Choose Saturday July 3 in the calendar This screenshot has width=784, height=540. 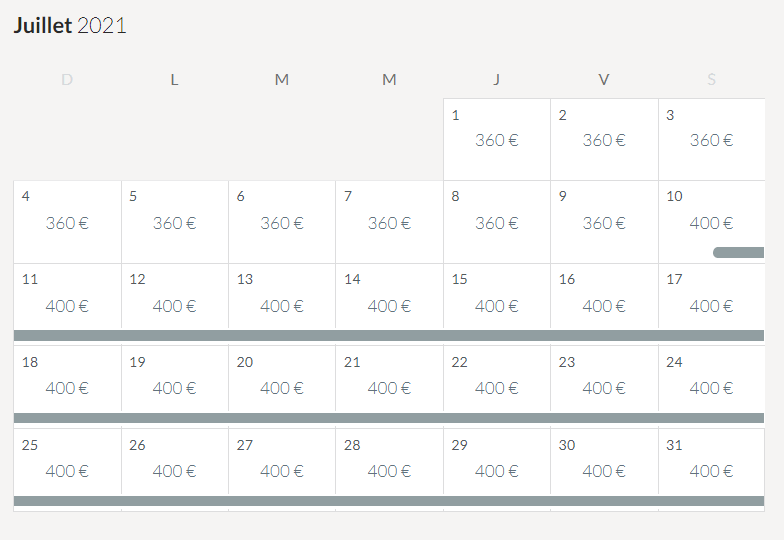711,139
